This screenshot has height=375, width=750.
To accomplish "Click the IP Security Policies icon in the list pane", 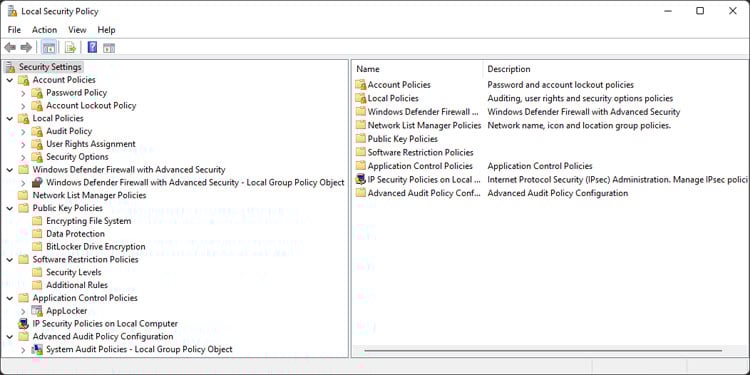I will click(361, 180).
